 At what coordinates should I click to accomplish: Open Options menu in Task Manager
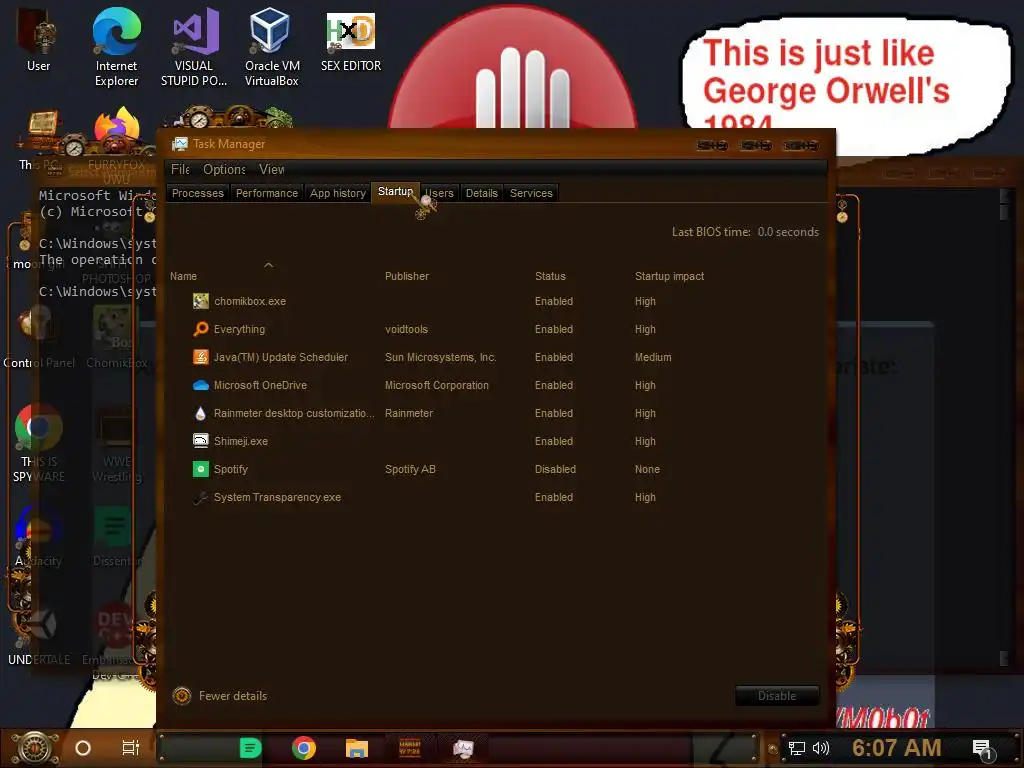pyautogui.click(x=224, y=169)
